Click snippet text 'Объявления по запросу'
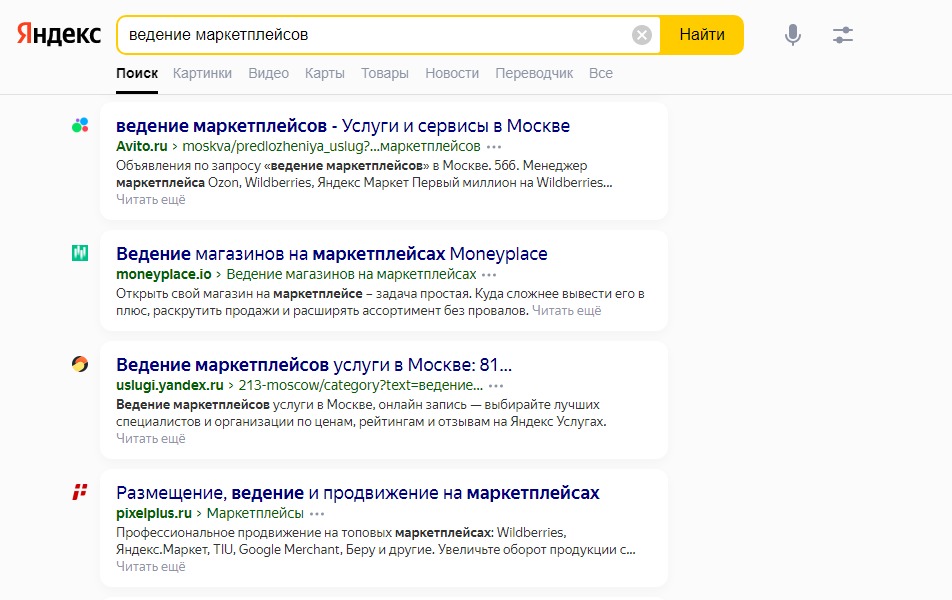Screen dimensions: 952x600 [x=189, y=166]
